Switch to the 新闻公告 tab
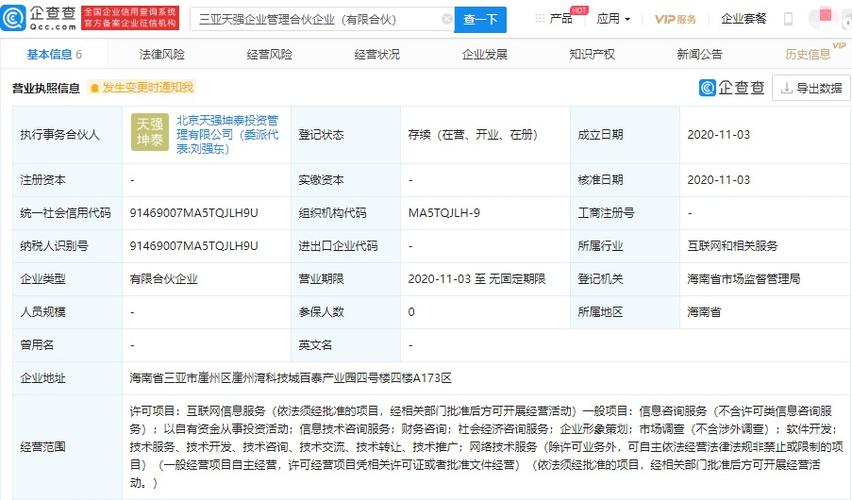The image size is (852, 500). pyautogui.click(x=700, y=54)
